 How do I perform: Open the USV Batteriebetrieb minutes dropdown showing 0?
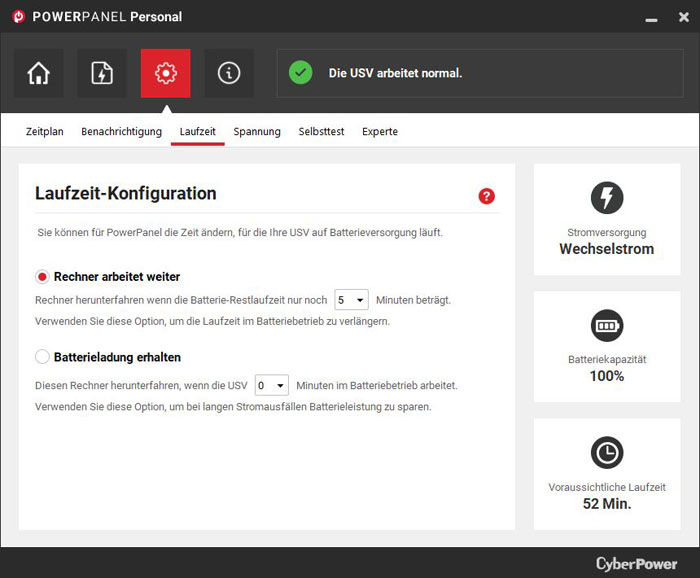[x=272, y=385]
